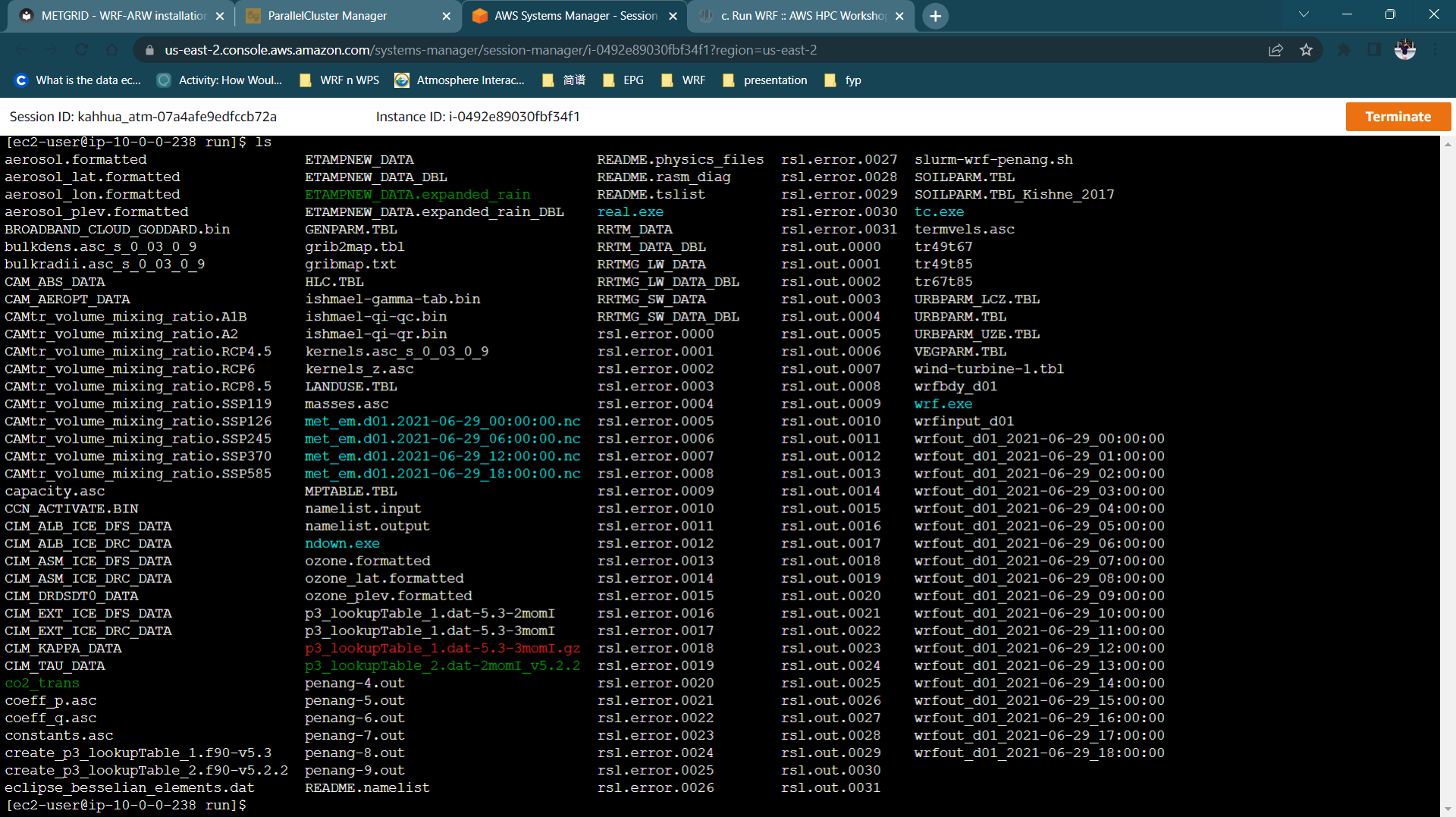Viewport: 1456px width, 817px height.
Task: Open 'What is the data ec...' bookmark
Action: 78,80
